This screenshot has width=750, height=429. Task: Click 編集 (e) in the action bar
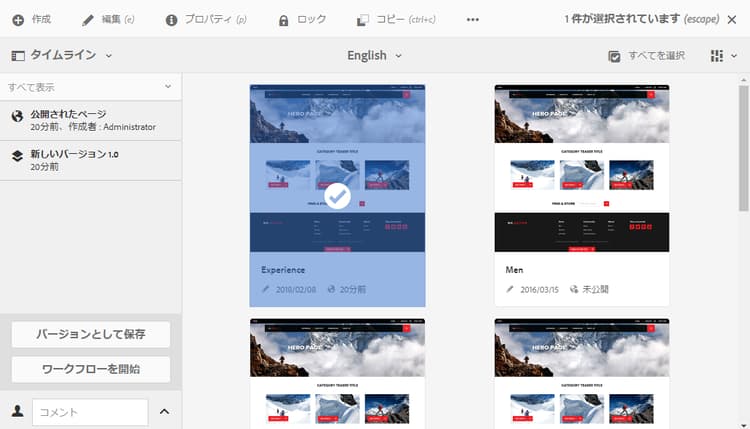click(x=118, y=20)
